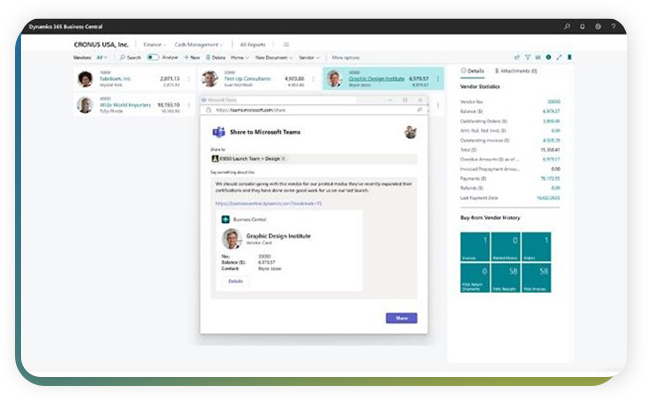Viewport: 648px width, 401px height.
Task: Select the Details tab in the factbox
Action: pyautogui.click(x=473, y=71)
